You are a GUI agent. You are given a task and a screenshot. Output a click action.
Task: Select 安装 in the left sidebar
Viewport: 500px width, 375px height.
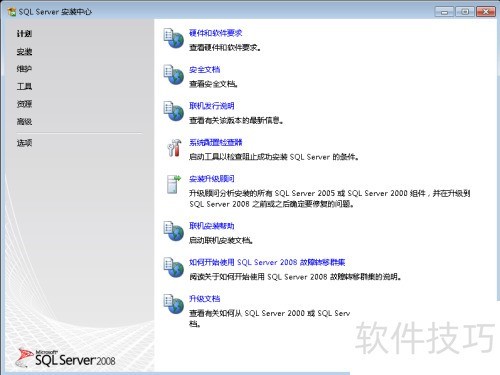click(x=24, y=52)
